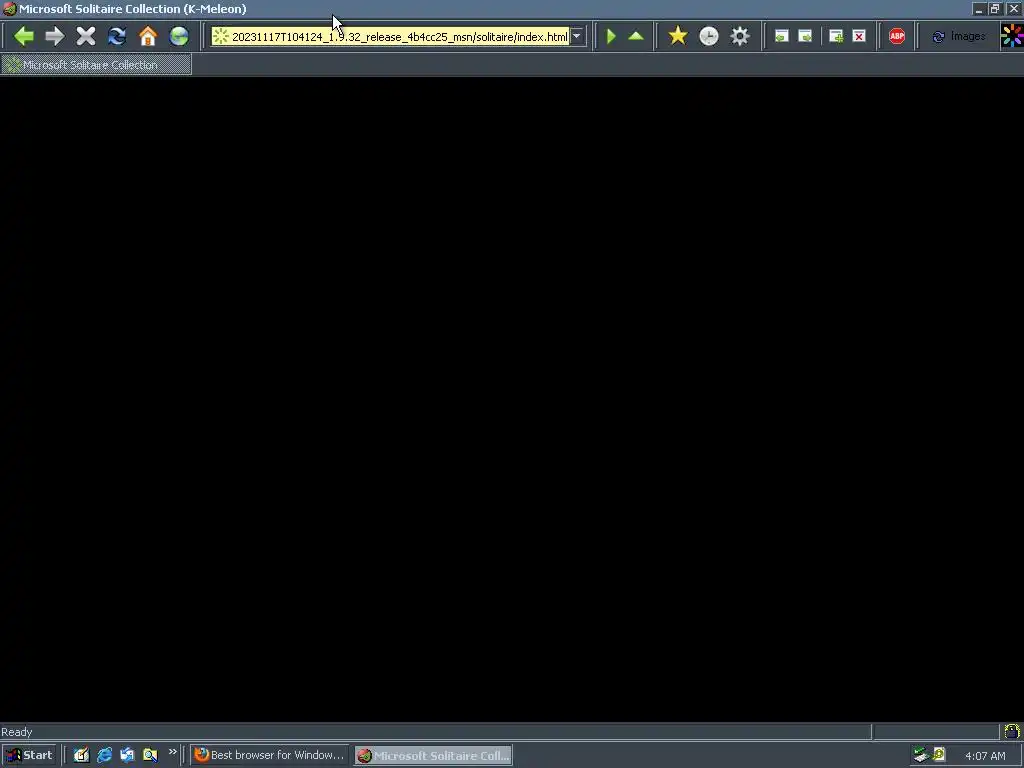Expand the URL history dropdown
The height and width of the screenshot is (768, 1024).
577,37
